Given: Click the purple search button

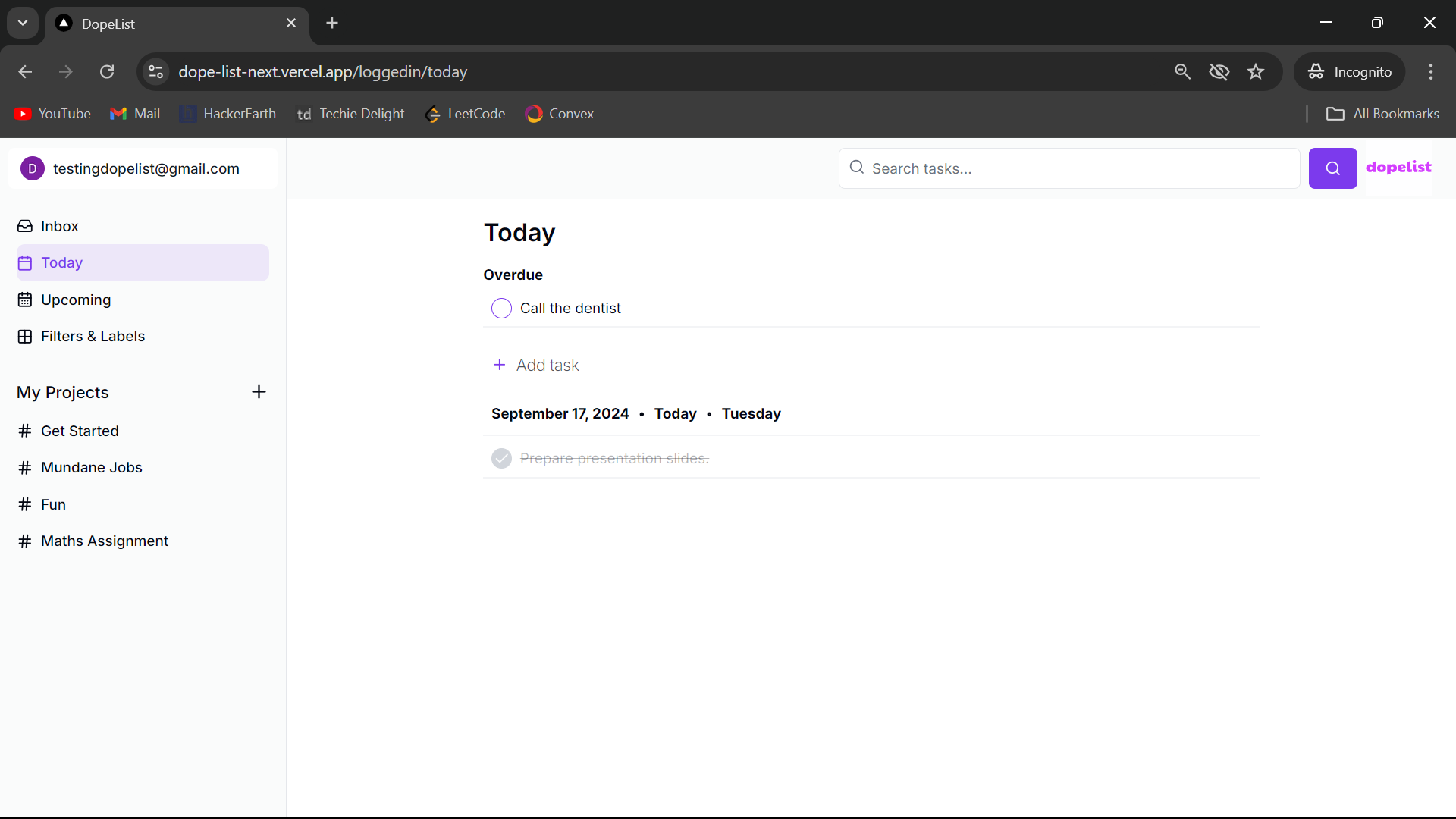Looking at the screenshot, I should point(1332,168).
